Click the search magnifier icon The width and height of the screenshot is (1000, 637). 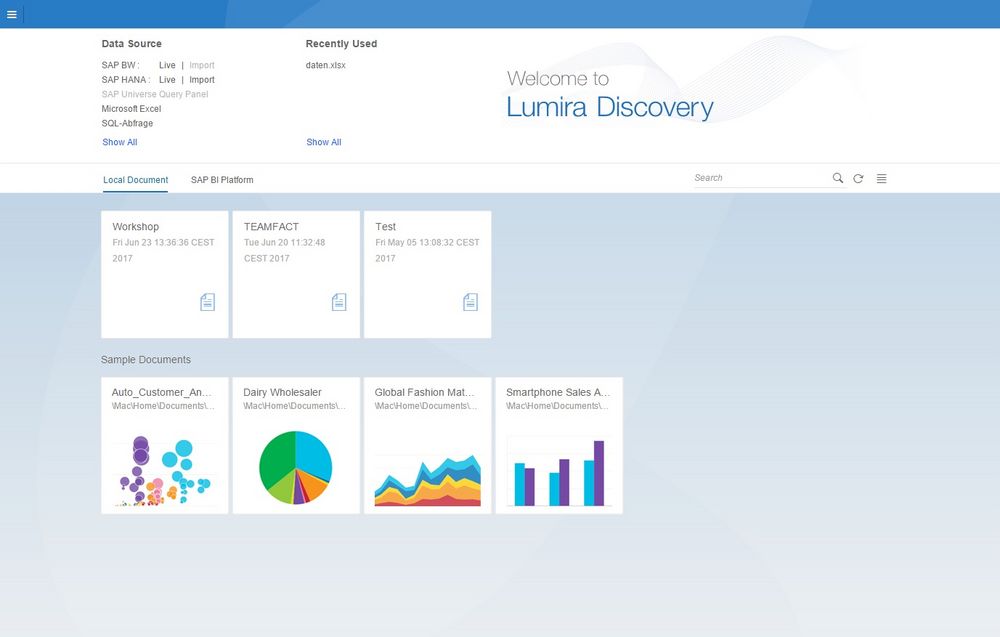tap(837, 178)
